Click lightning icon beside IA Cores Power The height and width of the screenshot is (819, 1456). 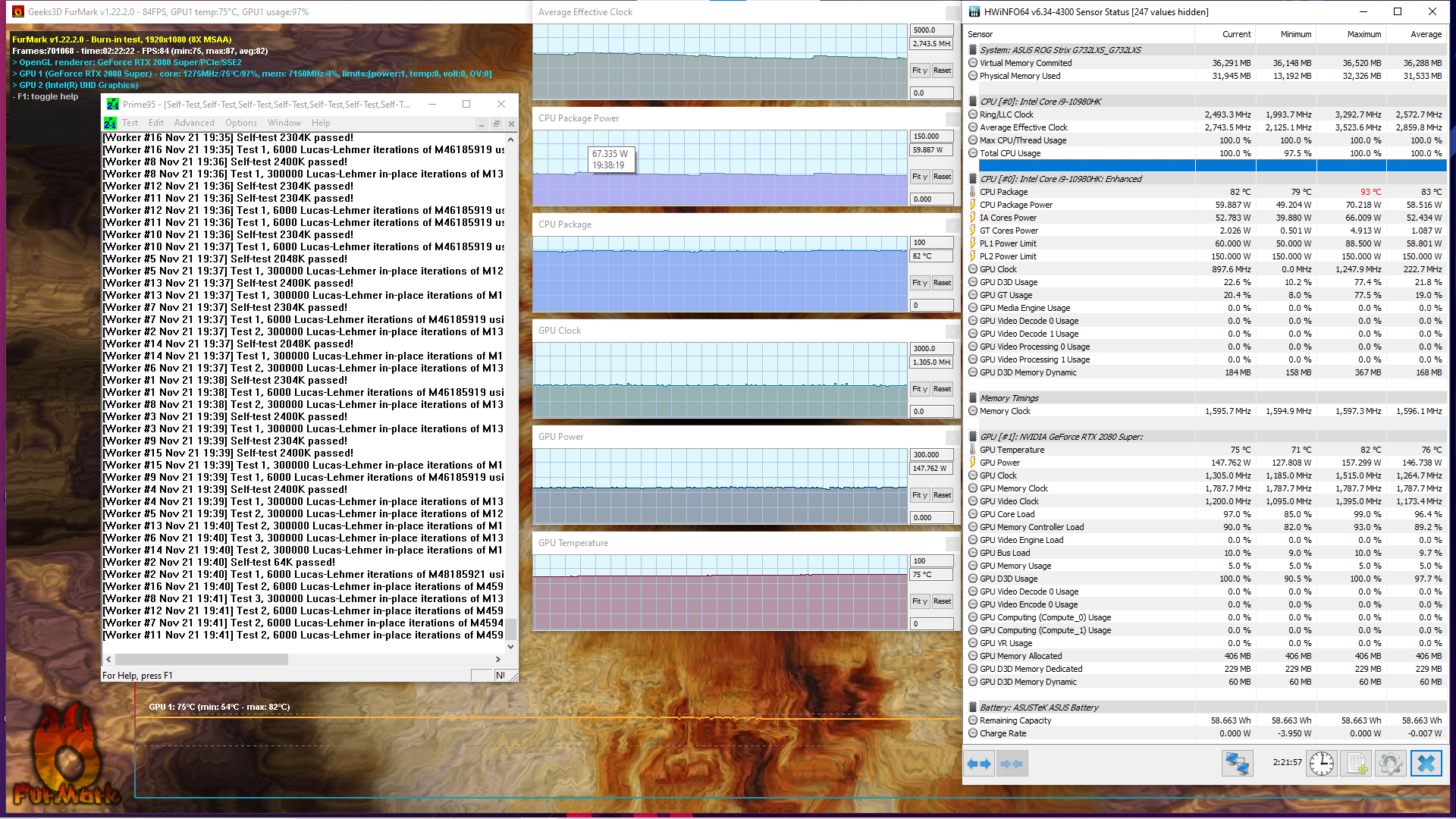click(x=973, y=218)
